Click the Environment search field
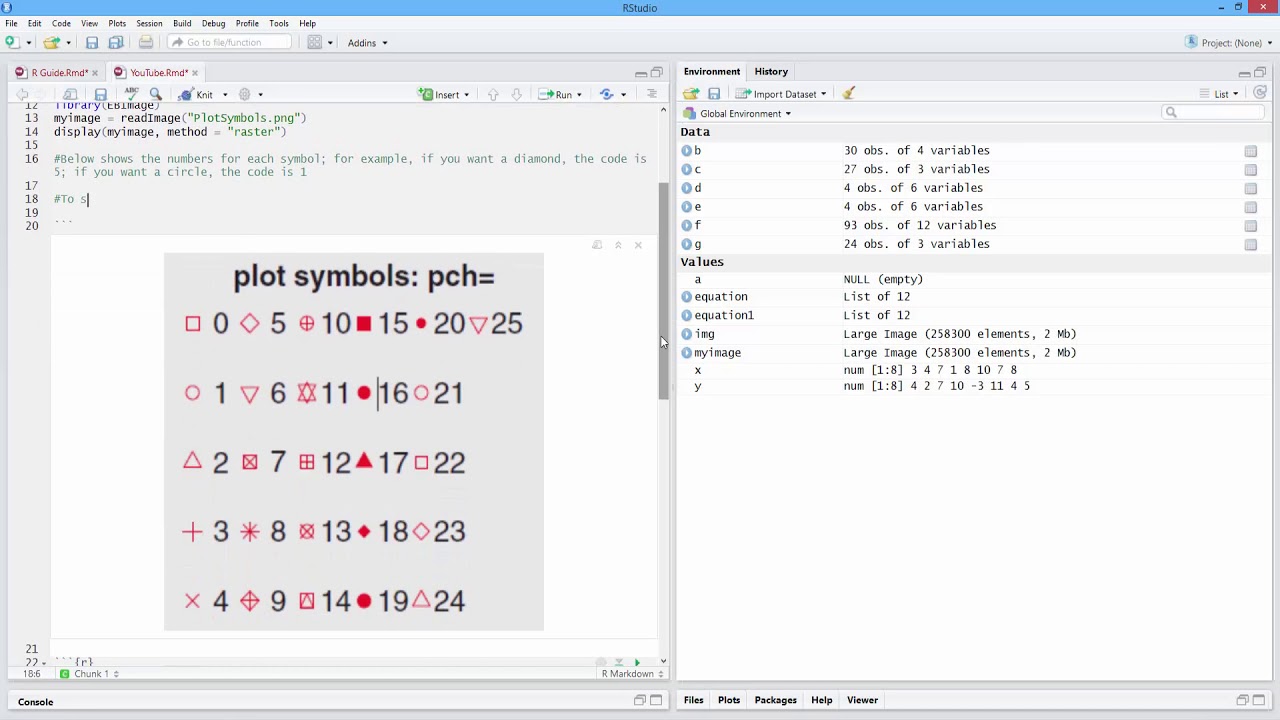The image size is (1280, 720). pos(1212,112)
